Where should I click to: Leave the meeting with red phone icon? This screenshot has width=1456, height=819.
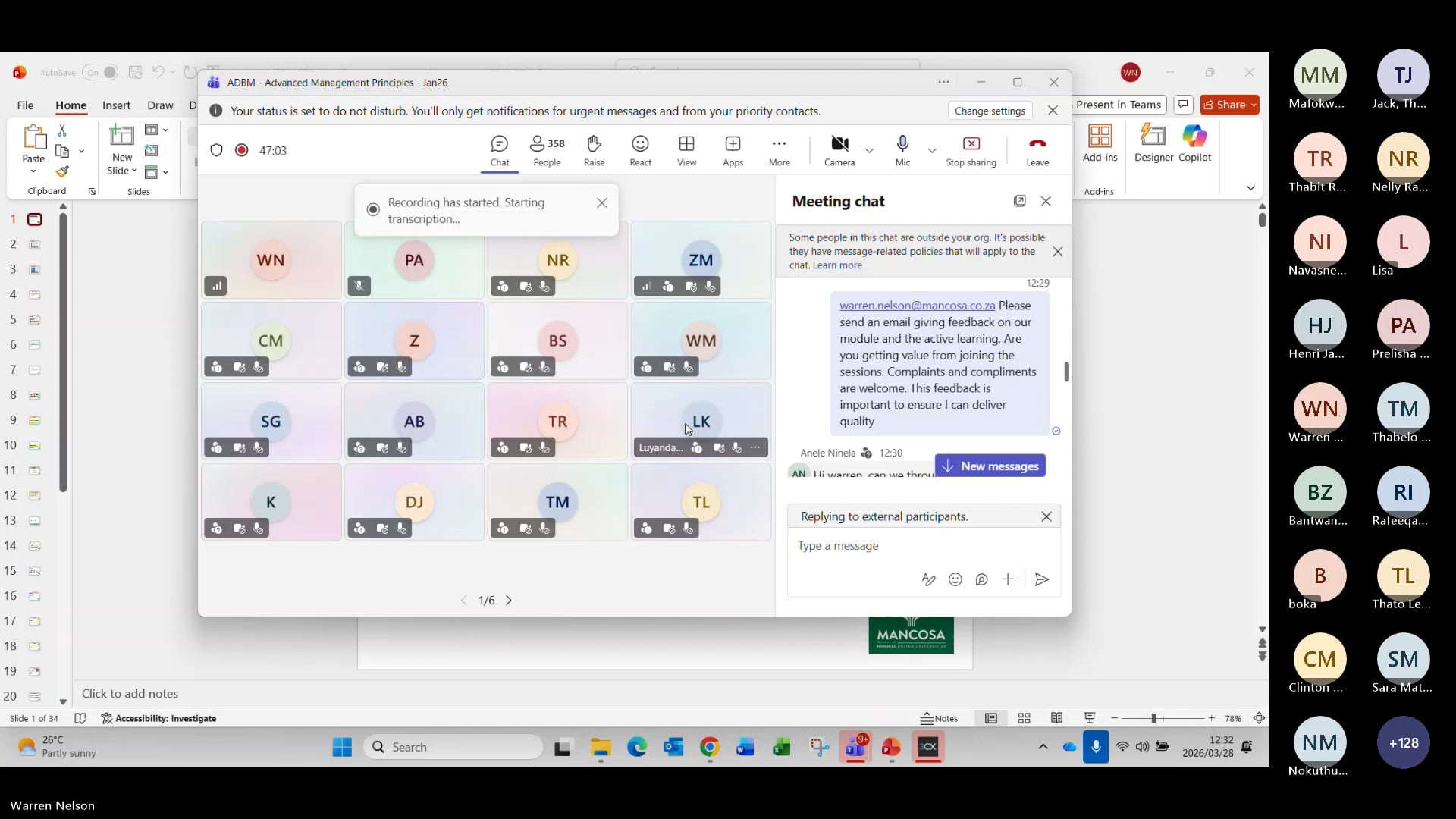coord(1037,151)
